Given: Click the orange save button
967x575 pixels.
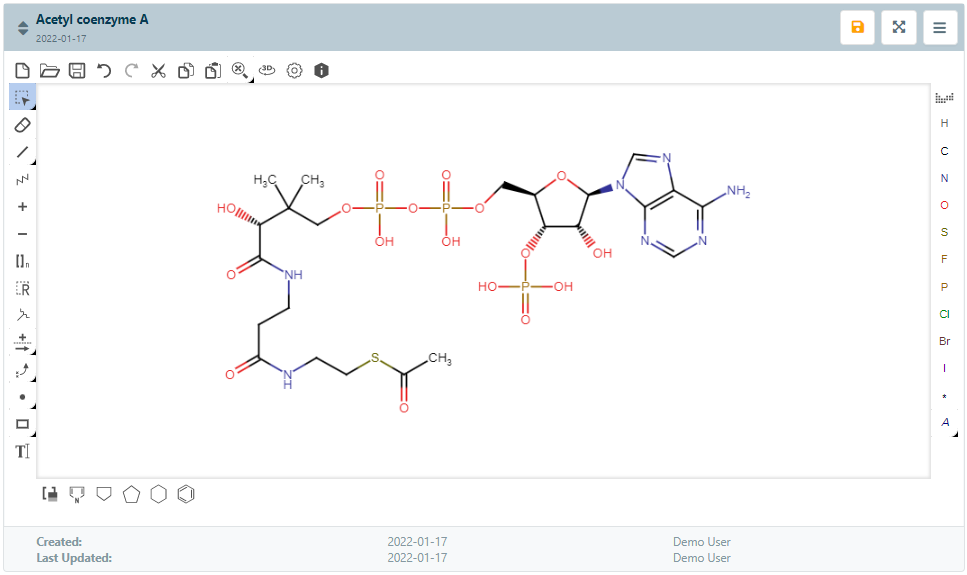Looking at the screenshot, I should (x=857, y=28).
